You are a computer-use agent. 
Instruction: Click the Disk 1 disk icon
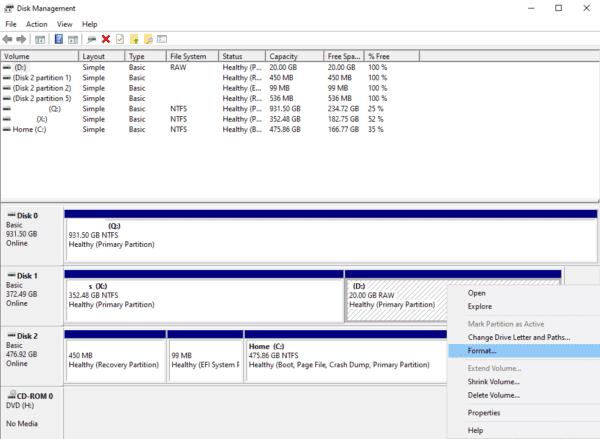click(11, 275)
